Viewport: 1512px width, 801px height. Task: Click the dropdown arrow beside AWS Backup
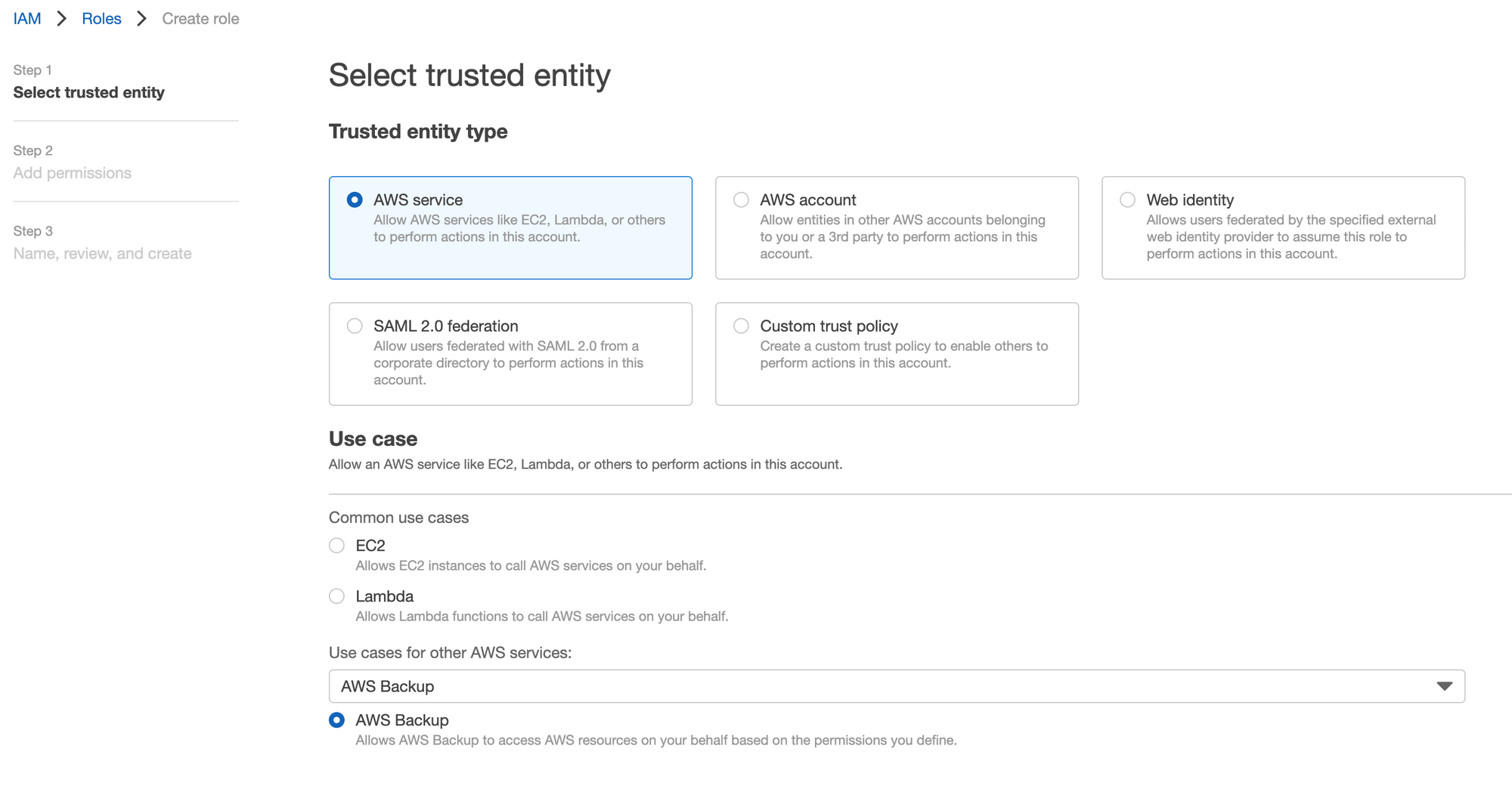[1444, 686]
